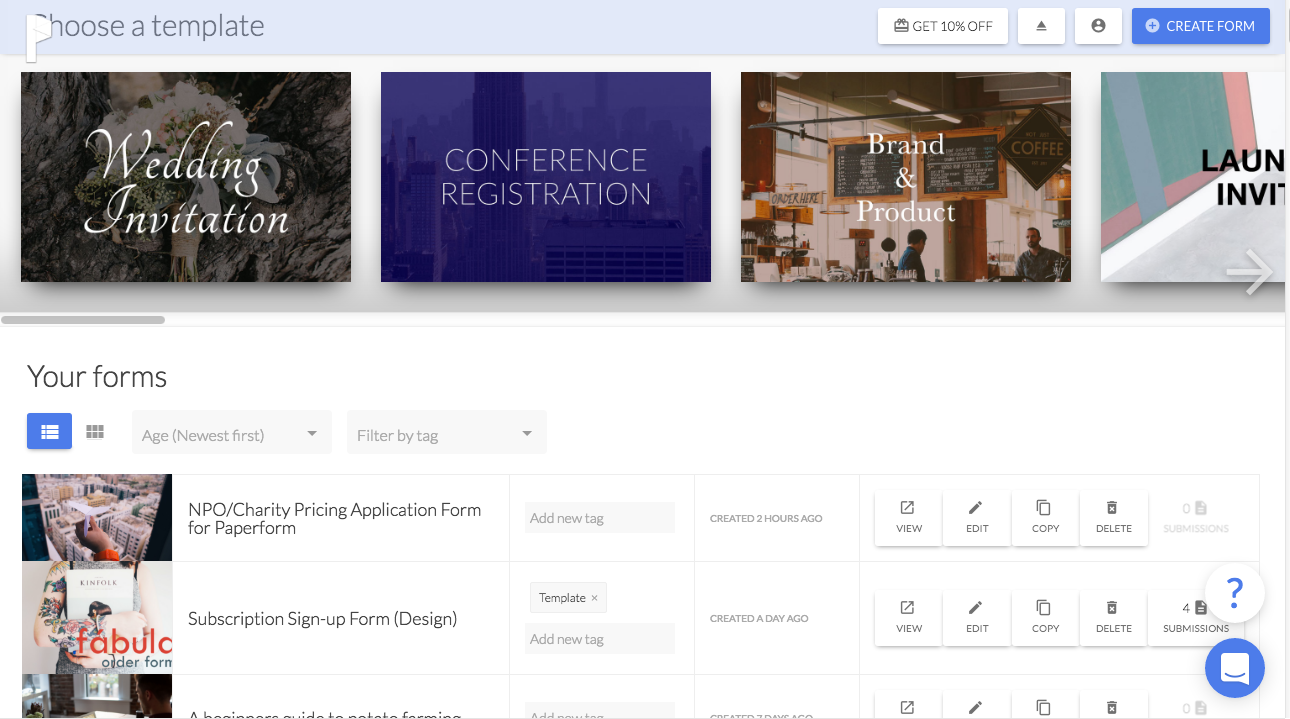
Task: Open the help question mark button
Action: [1235, 592]
